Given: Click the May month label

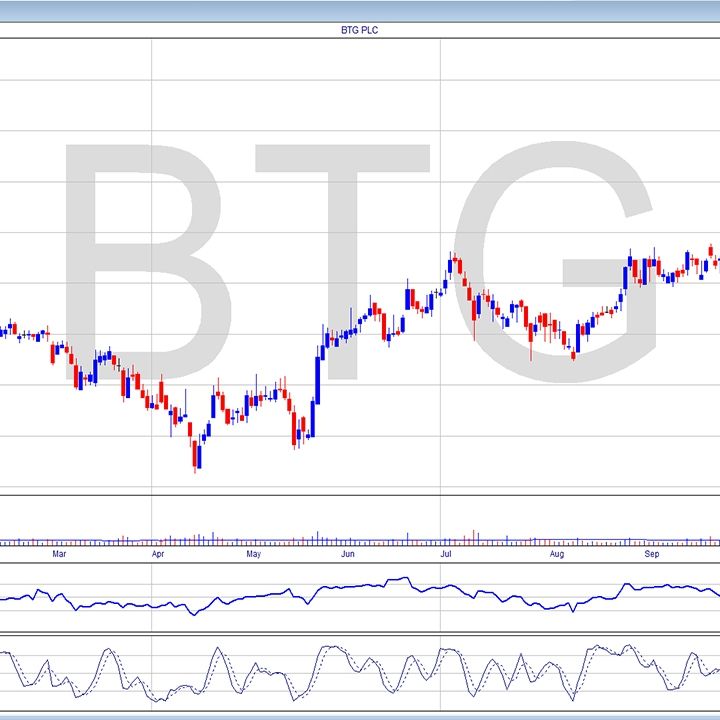Looking at the screenshot, I should click(253, 553).
